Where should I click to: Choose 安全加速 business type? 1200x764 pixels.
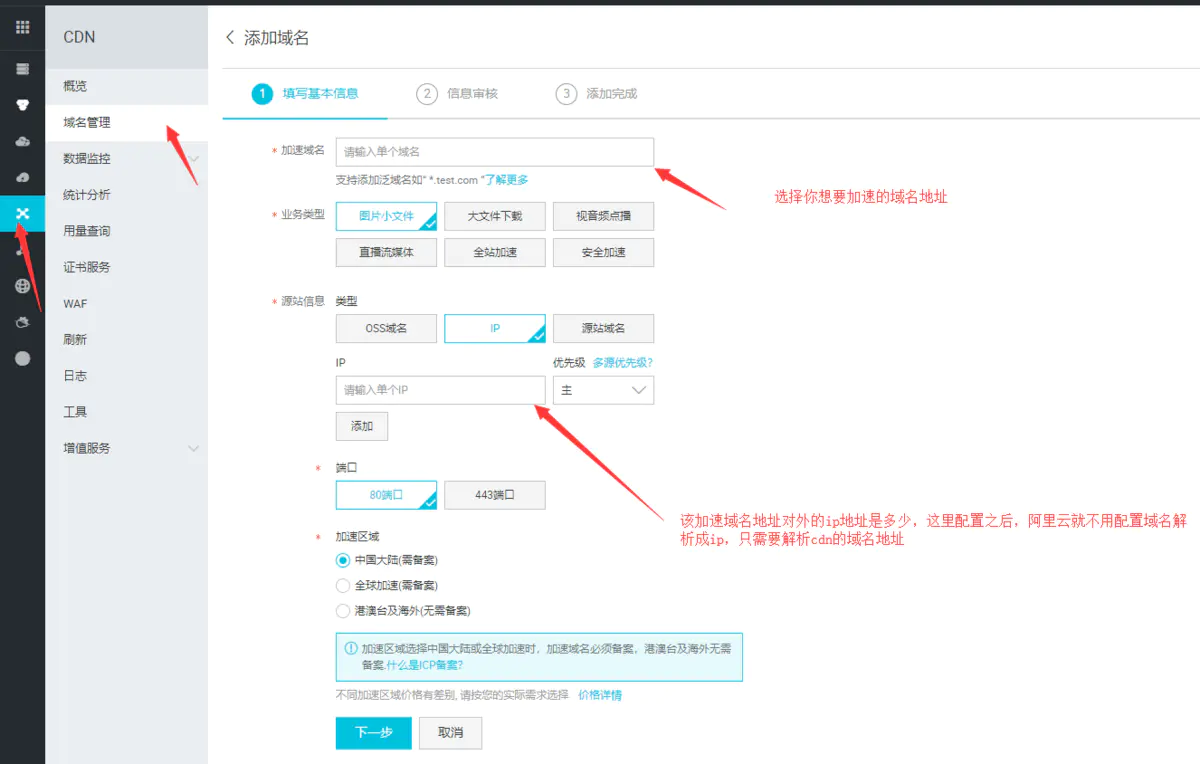(x=603, y=252)
